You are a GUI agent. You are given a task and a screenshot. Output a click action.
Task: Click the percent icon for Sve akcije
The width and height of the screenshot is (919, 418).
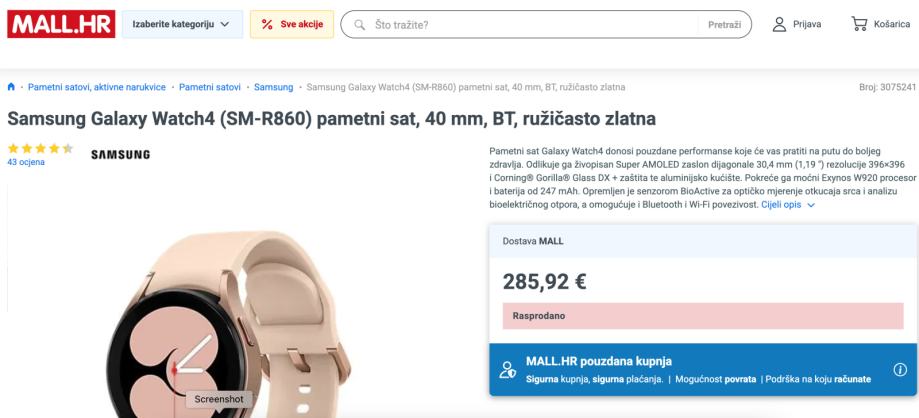(267, 25)
